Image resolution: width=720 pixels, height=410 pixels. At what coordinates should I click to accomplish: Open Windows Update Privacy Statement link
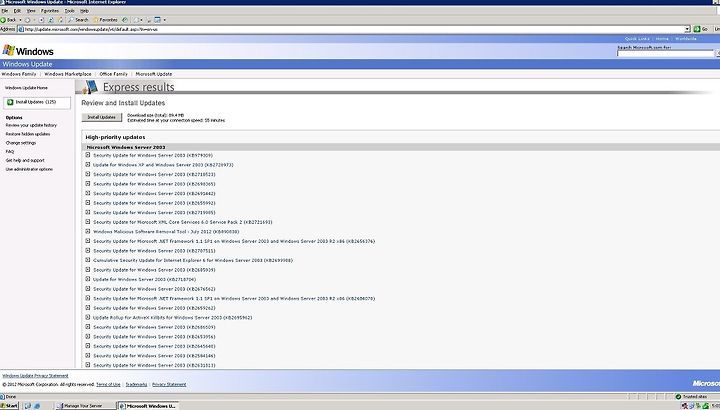pyautogui.click(x=35, y=376)
